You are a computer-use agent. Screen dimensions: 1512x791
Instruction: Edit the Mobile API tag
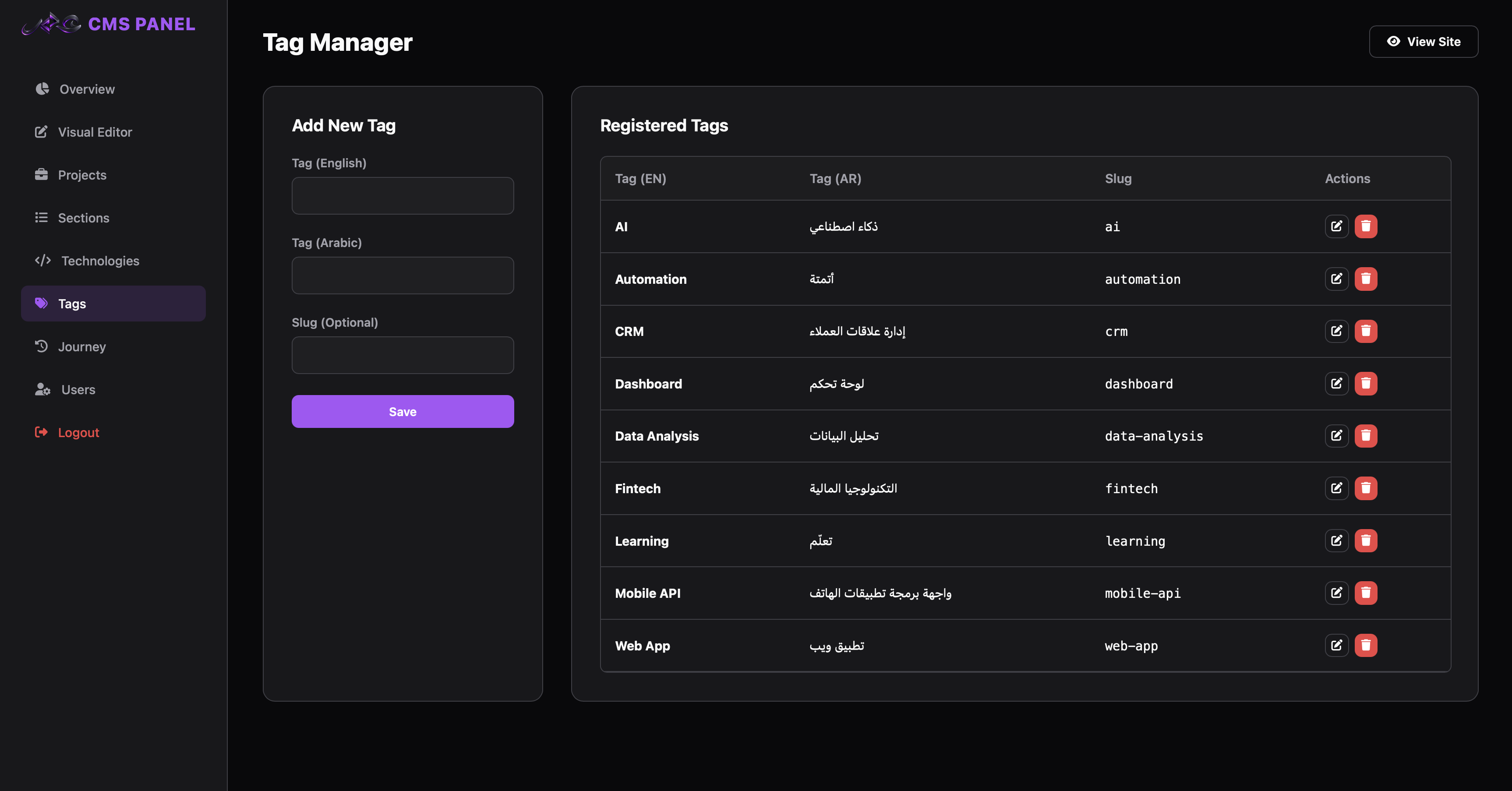[1336, 593]
